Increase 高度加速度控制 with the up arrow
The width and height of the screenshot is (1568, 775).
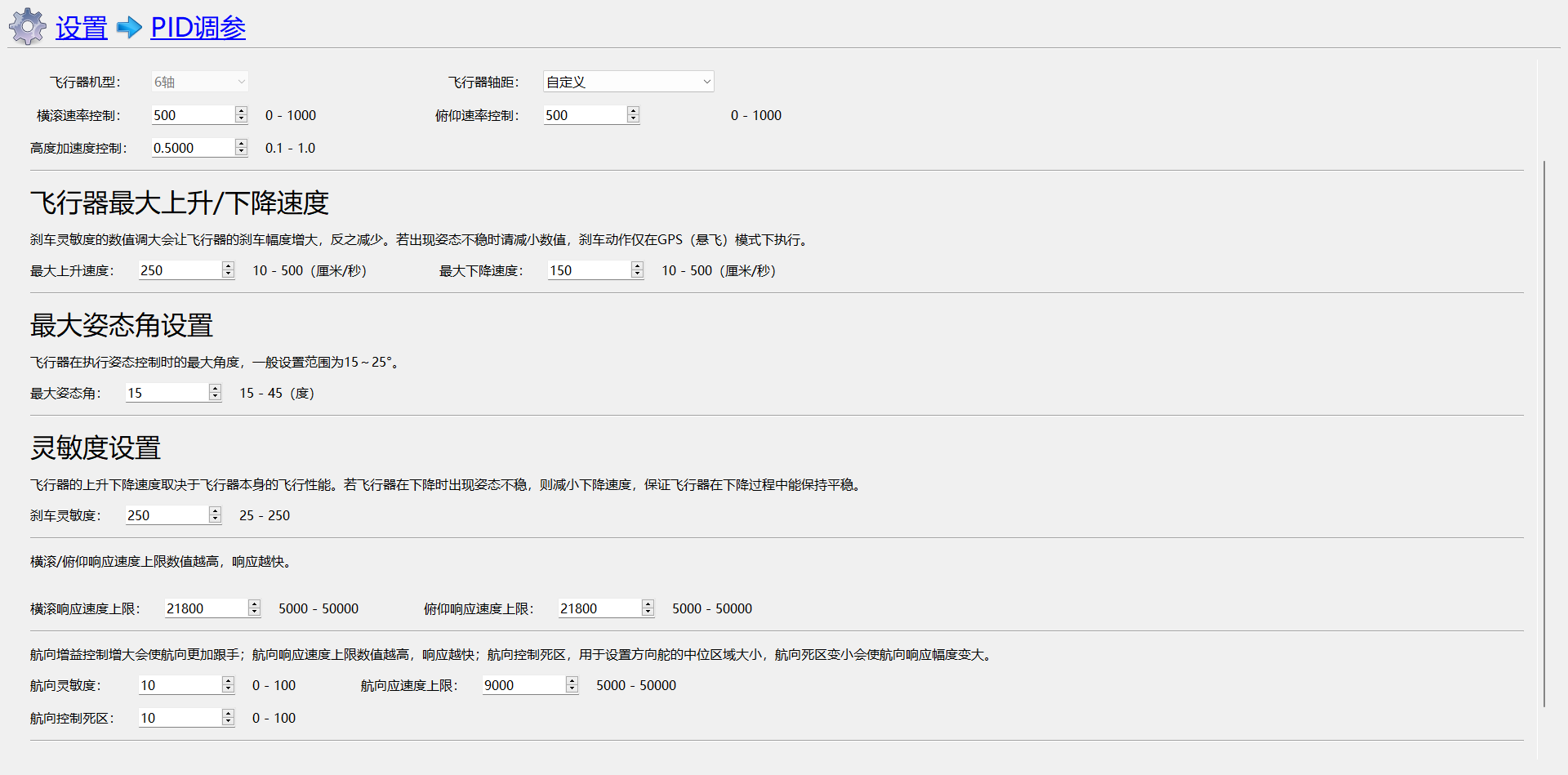click(x=241, y=144)
